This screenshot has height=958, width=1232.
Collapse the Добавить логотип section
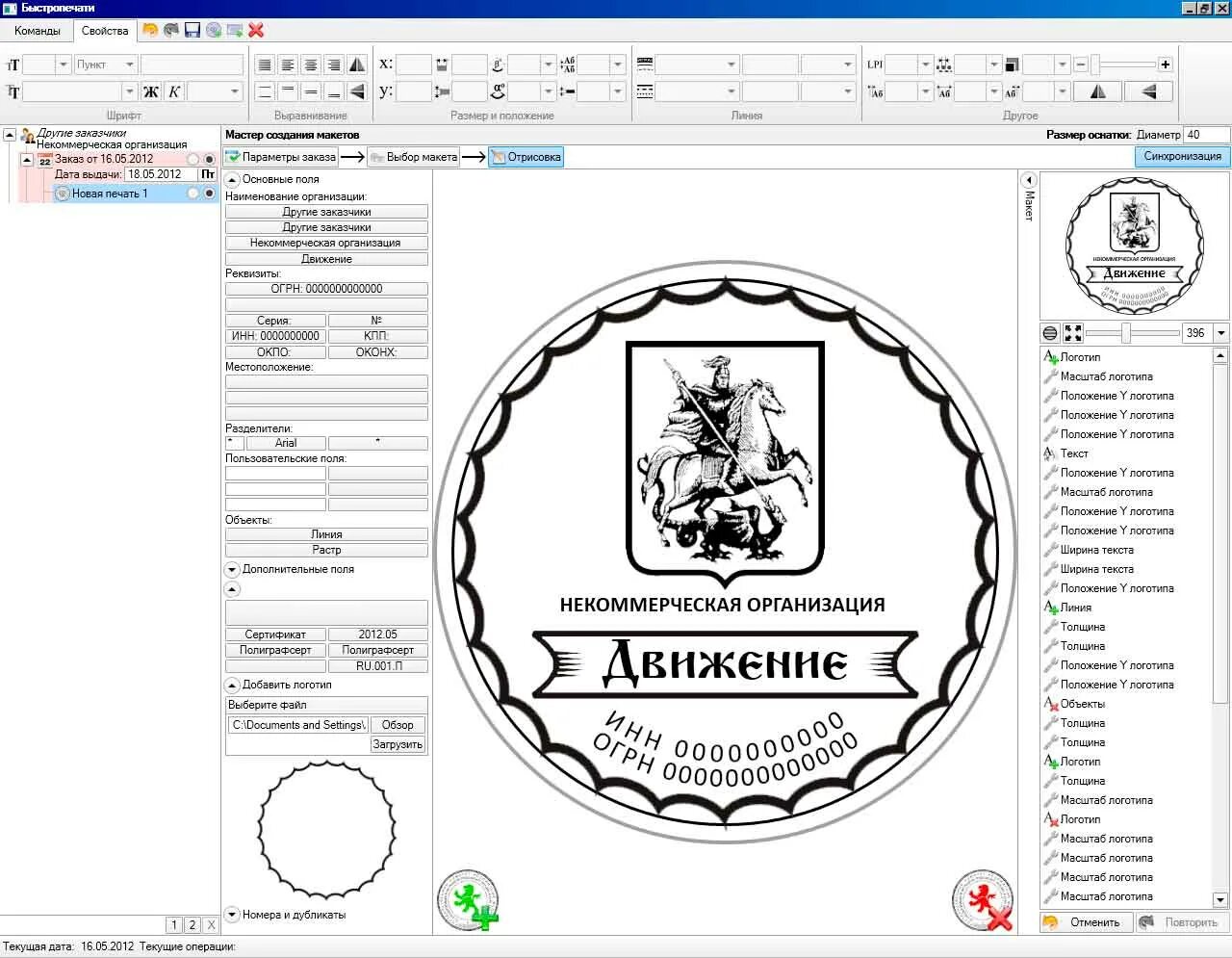click(232, 685)
